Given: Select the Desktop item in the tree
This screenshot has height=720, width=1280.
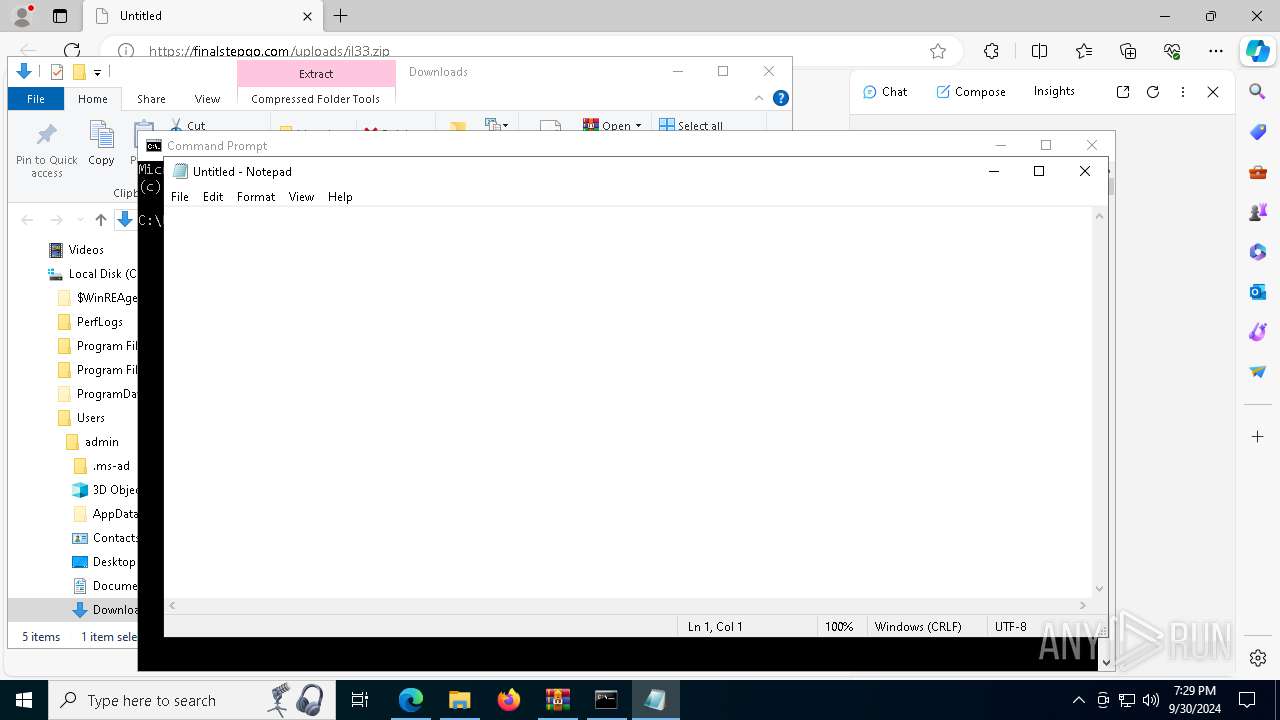Looking at the screenshot, I should [104, 562].
